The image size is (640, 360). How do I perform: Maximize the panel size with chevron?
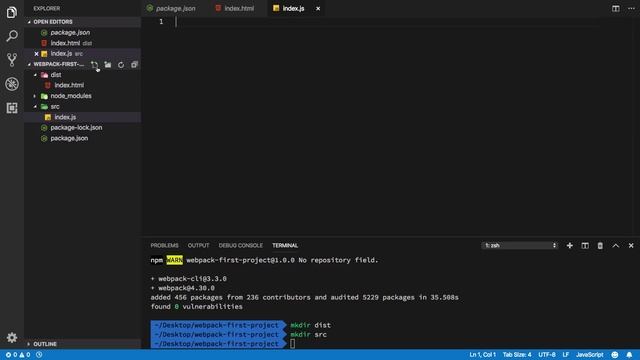pyautogui.click(x=616, y=245)
